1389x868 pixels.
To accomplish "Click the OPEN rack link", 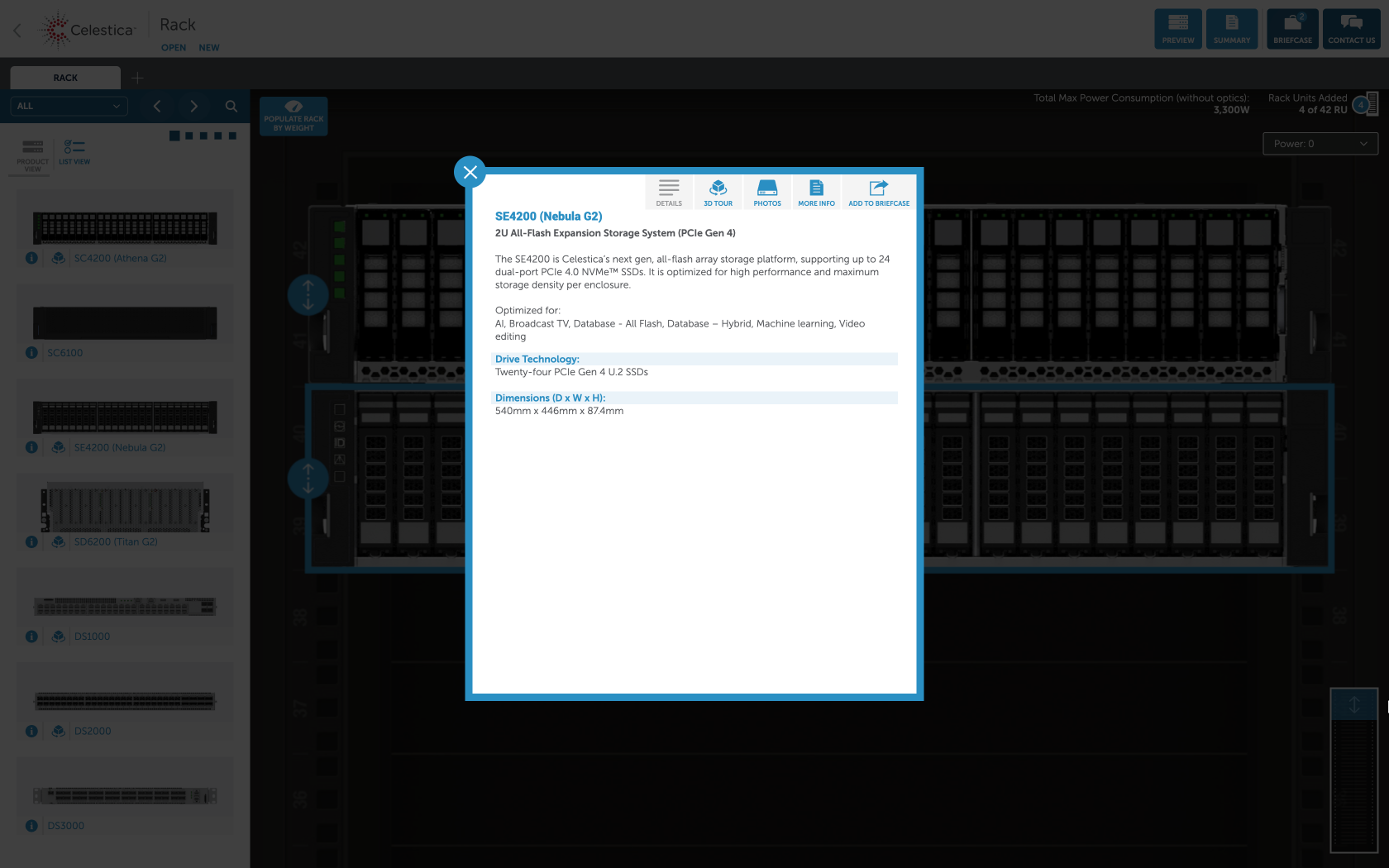I will point(173,48).
